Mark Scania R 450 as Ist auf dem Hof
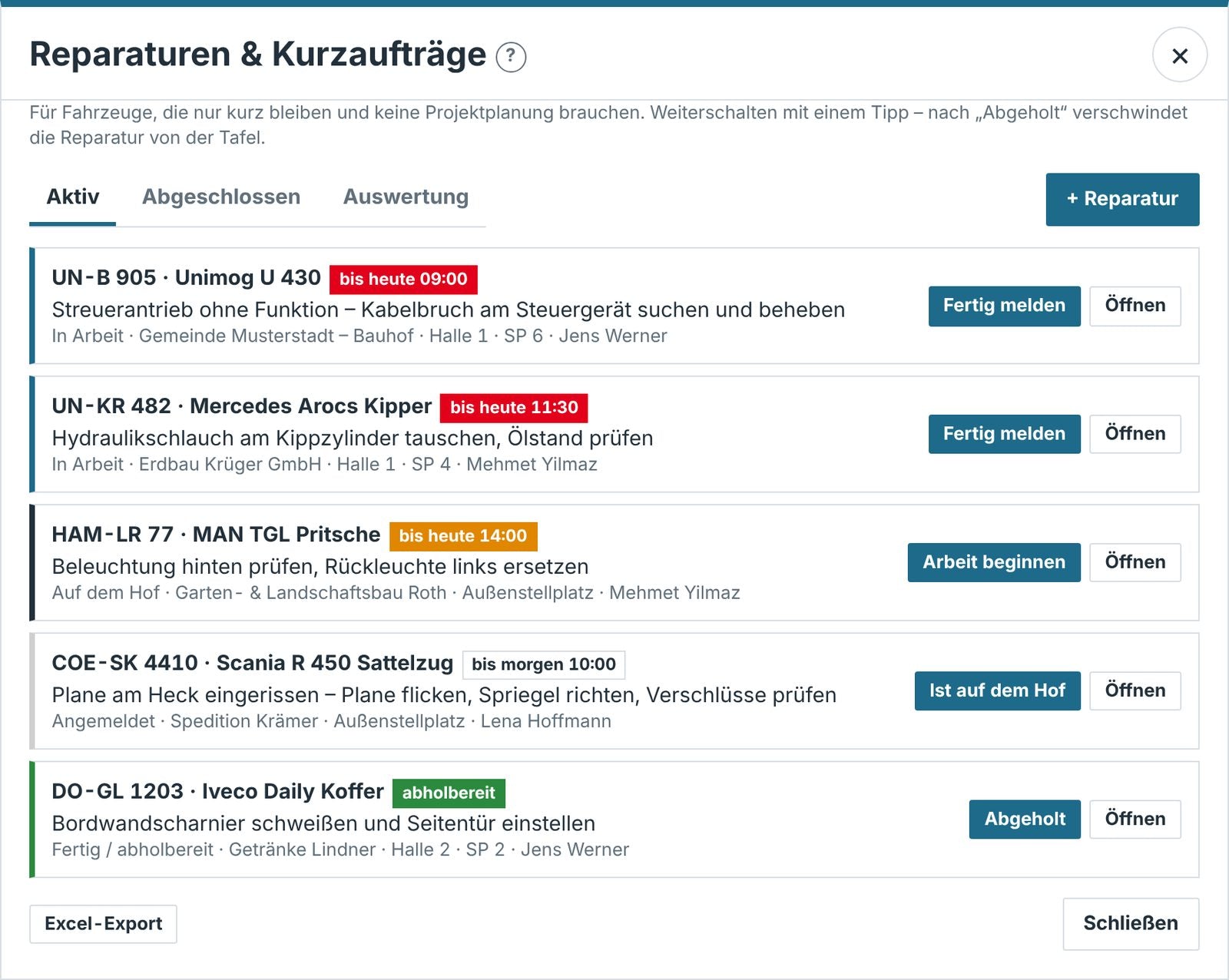This screenshot has height=980, width=1229. [x=997, y=690]
